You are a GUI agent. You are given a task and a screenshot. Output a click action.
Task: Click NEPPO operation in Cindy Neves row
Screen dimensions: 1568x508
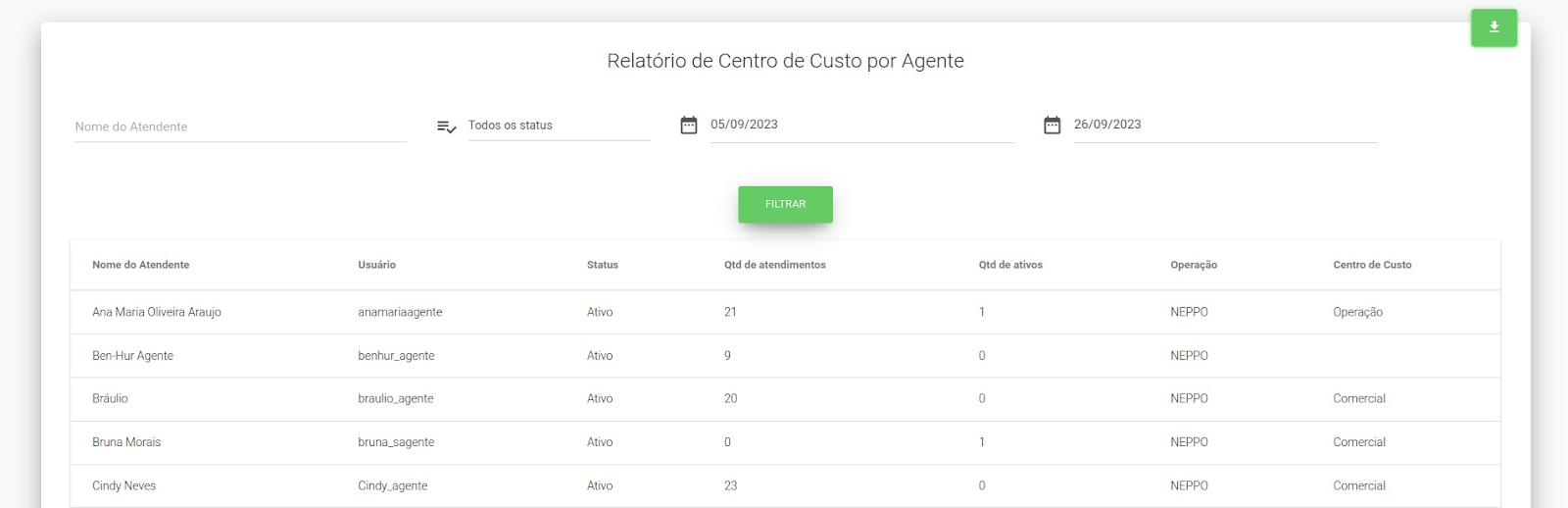point(1189,485)
